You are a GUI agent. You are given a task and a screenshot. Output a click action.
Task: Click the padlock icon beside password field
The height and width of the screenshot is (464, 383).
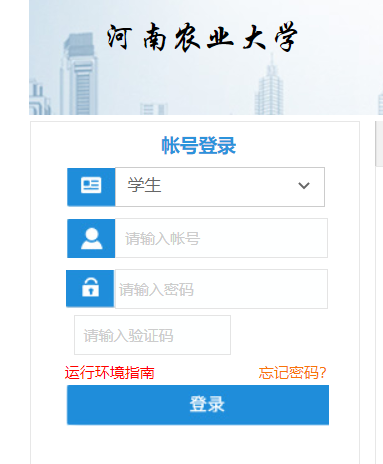coord(91,287)
